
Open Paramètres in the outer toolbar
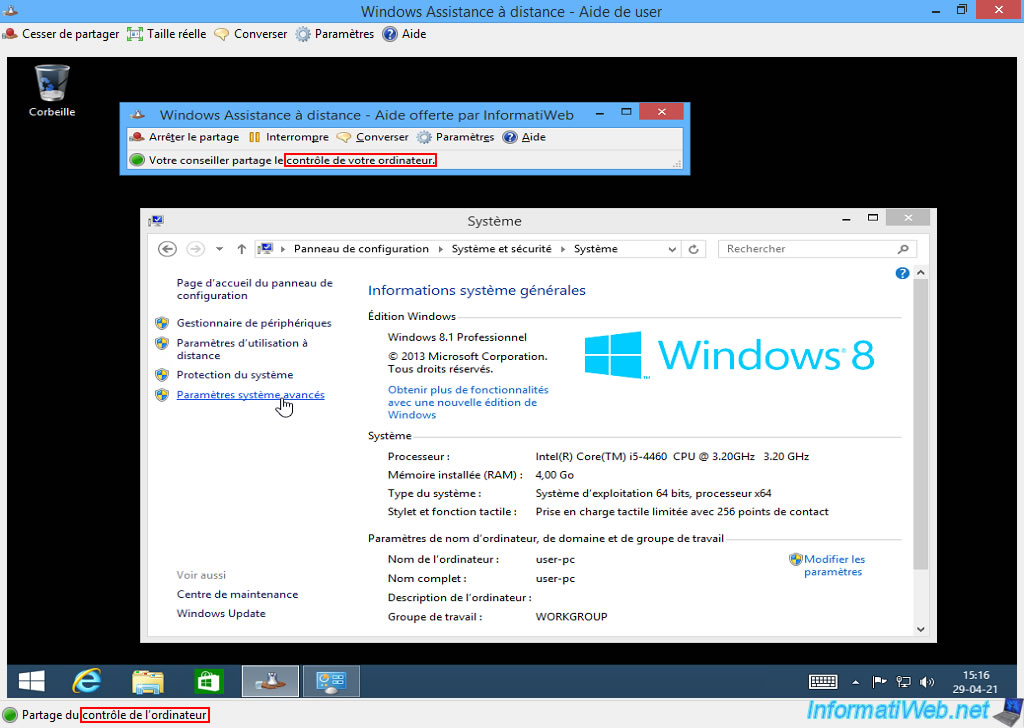[334, 34]
